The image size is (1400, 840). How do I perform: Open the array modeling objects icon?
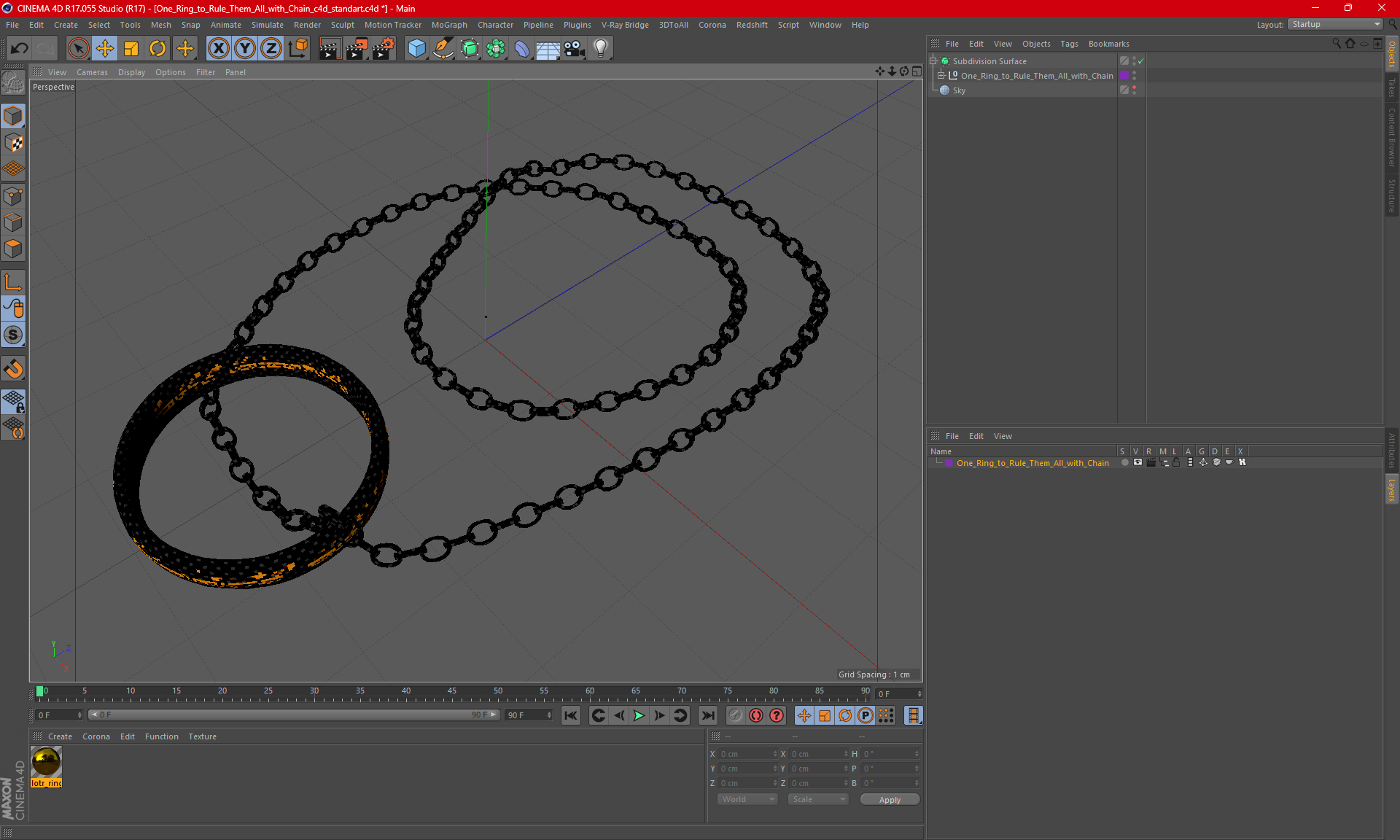(x=497, y=48)
